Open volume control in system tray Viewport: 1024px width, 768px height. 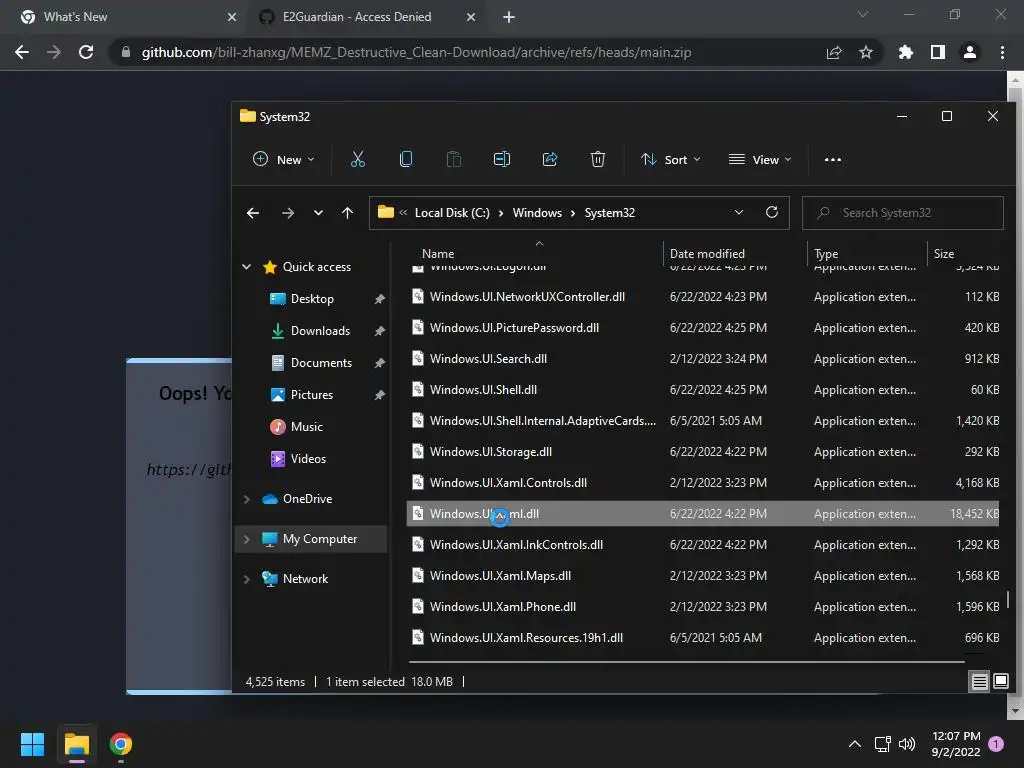tap(907, 744)
